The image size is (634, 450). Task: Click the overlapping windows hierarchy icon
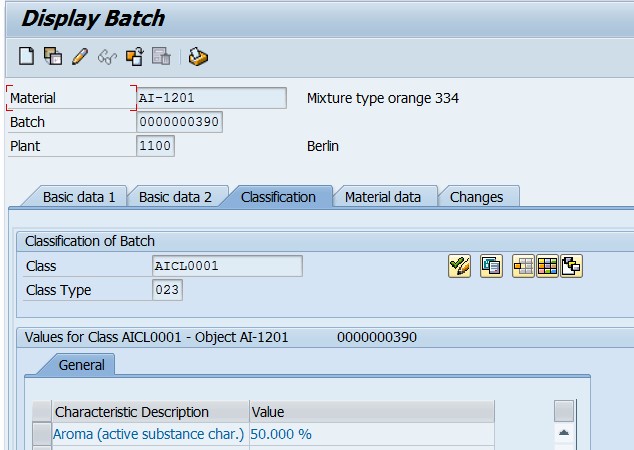click(x=571, y=266)
